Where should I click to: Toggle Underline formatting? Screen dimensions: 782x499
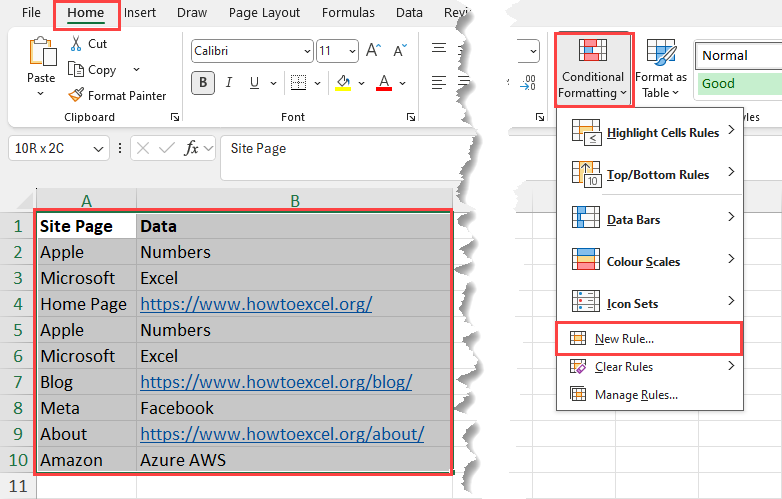pos(254,83)
